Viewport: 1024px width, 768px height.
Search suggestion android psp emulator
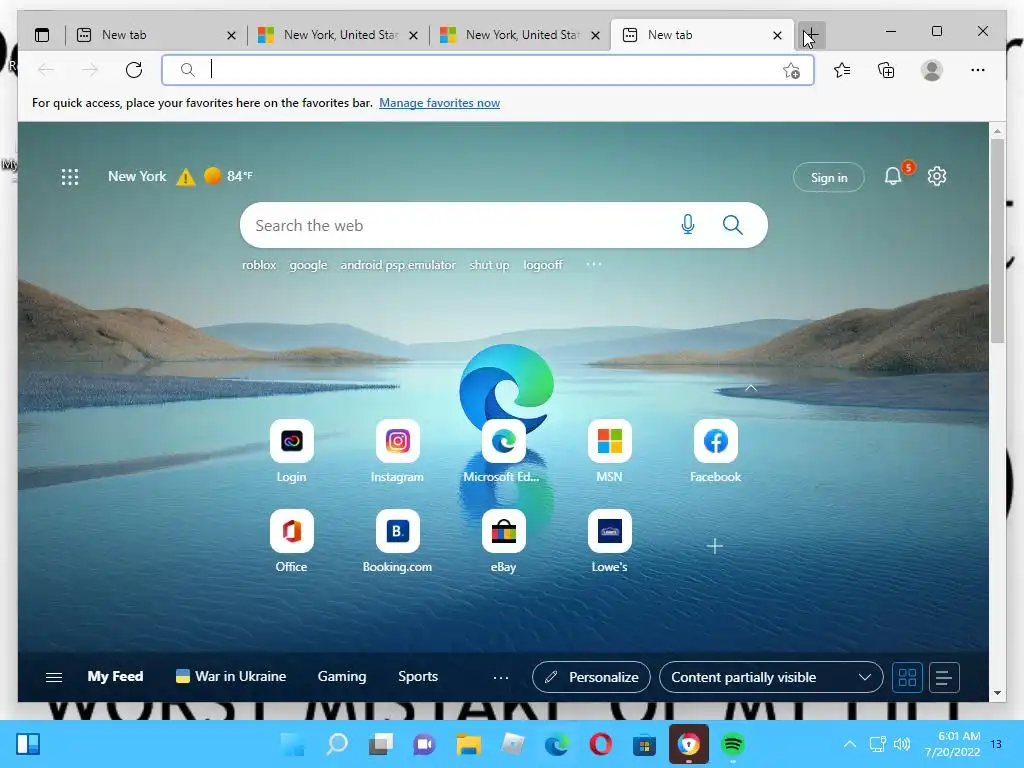(x=398, y=265)
